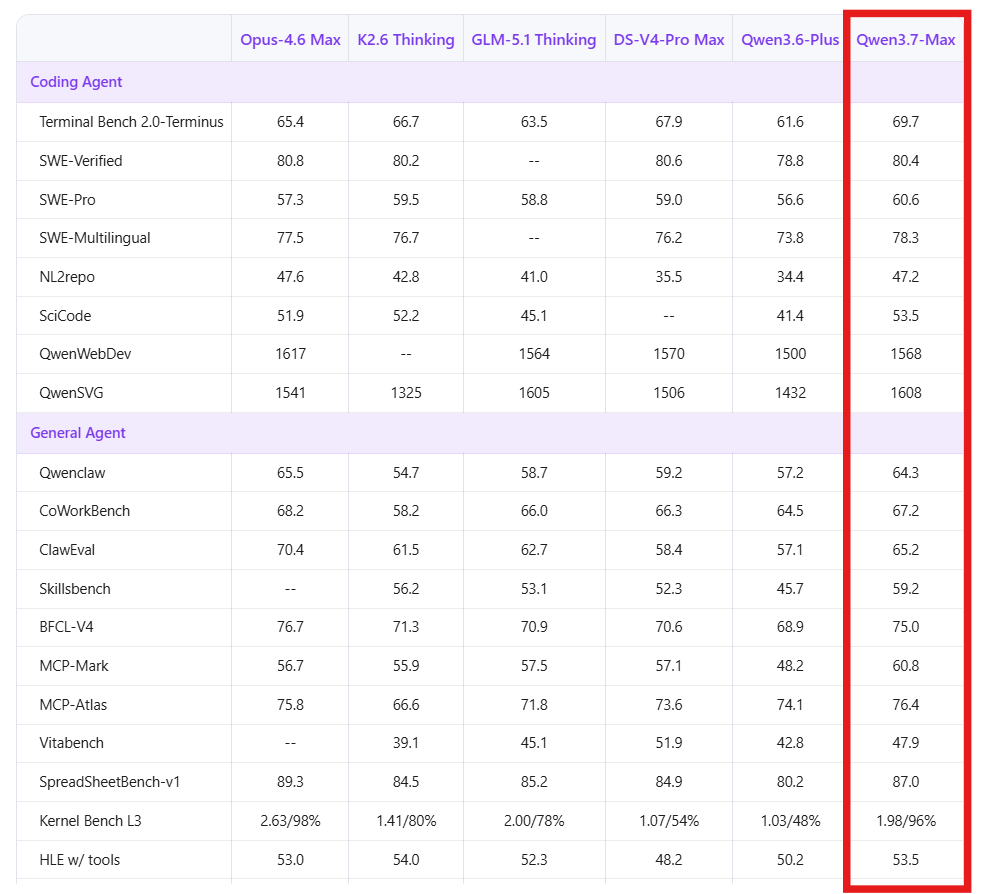Click the BFCL-V4 row label
981x894 pixels.
point(66,626)
